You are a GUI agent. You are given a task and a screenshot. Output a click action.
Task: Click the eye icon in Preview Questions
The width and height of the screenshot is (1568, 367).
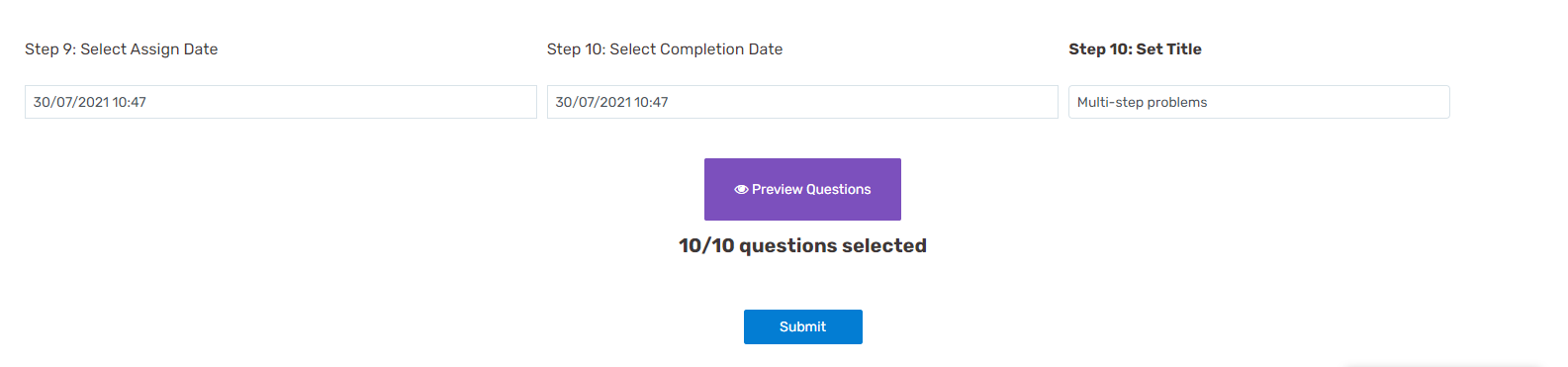741,190
